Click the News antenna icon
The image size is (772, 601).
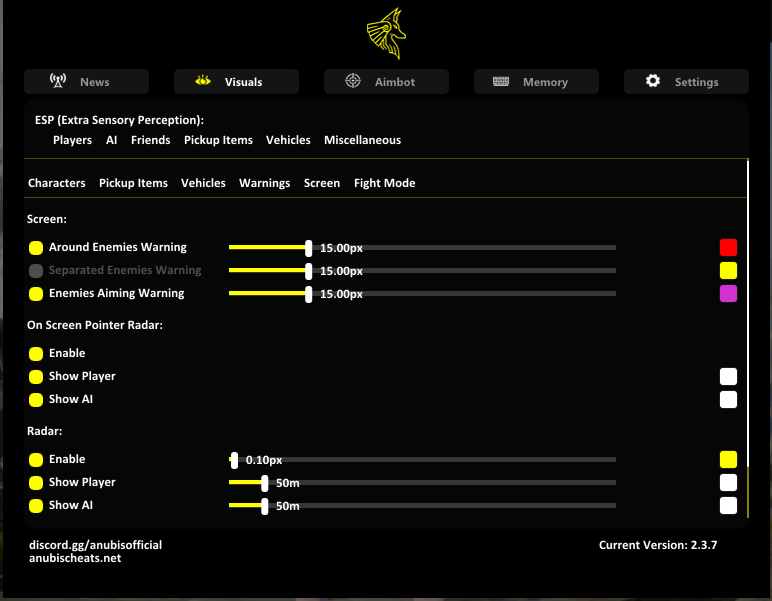pos(58,81)
